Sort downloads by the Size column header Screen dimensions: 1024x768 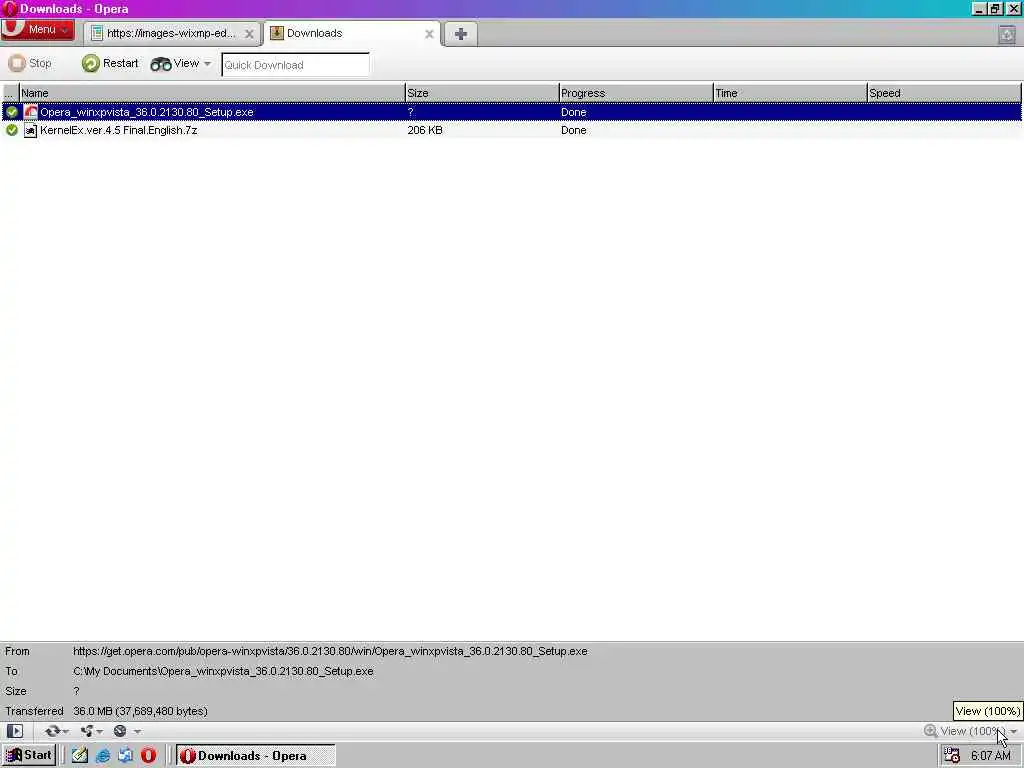click(x=482, y=93)
